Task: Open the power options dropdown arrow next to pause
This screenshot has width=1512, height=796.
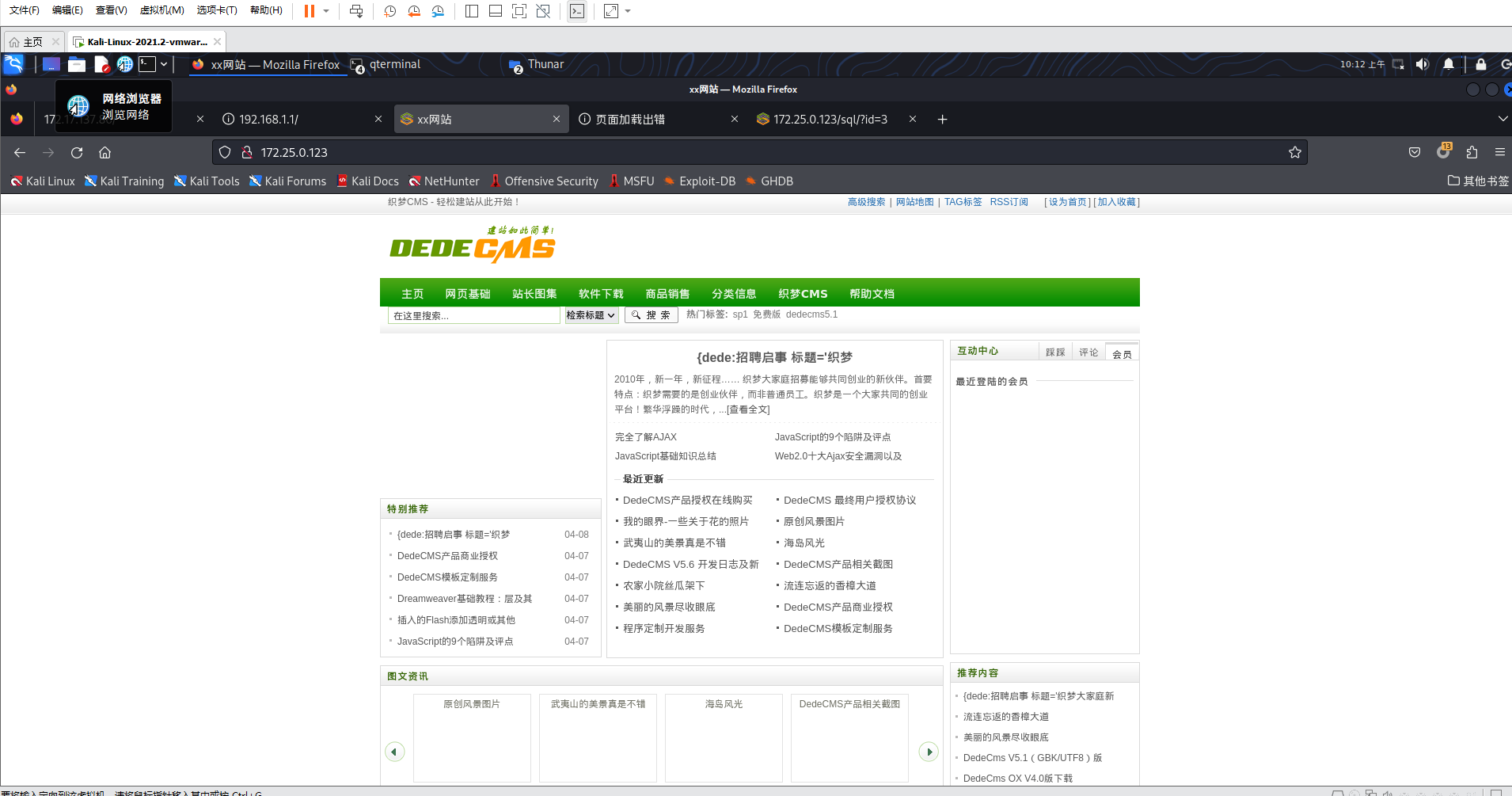Action: (x=326, y=11)
